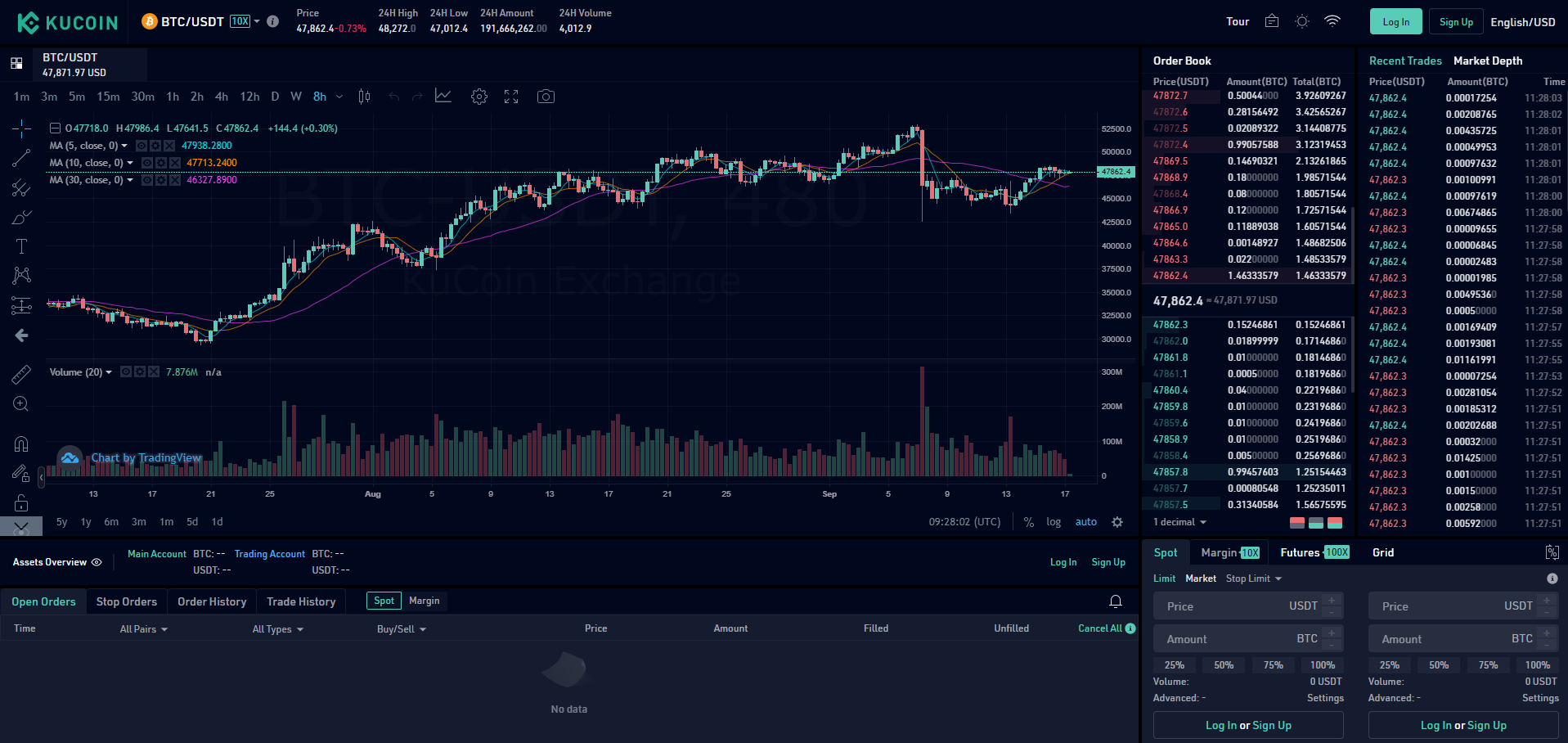Expand more time intervals chevron after 8h
Image resolution: width=1568 pixels, height=743 pixels.
(339, 97)
